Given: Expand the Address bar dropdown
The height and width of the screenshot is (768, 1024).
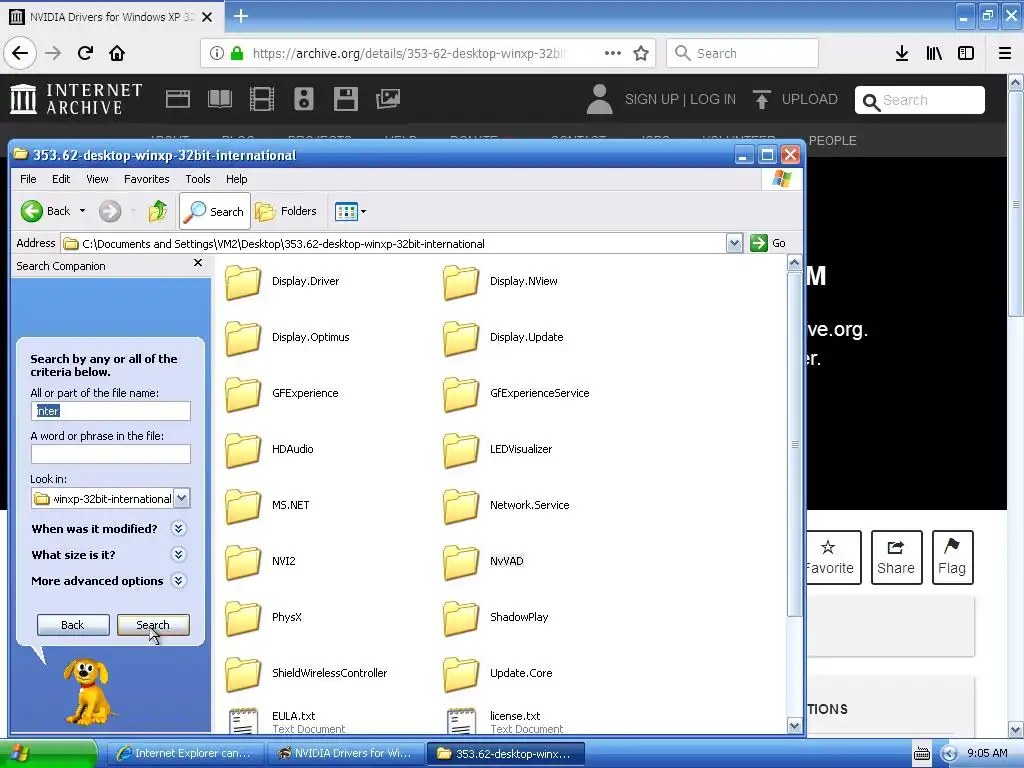Looking at the screenshot, I should pyautogui.click(x=734, y=244).
